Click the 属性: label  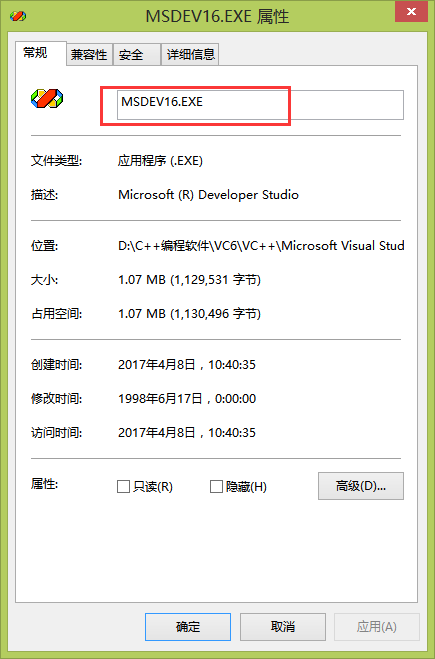44,484
